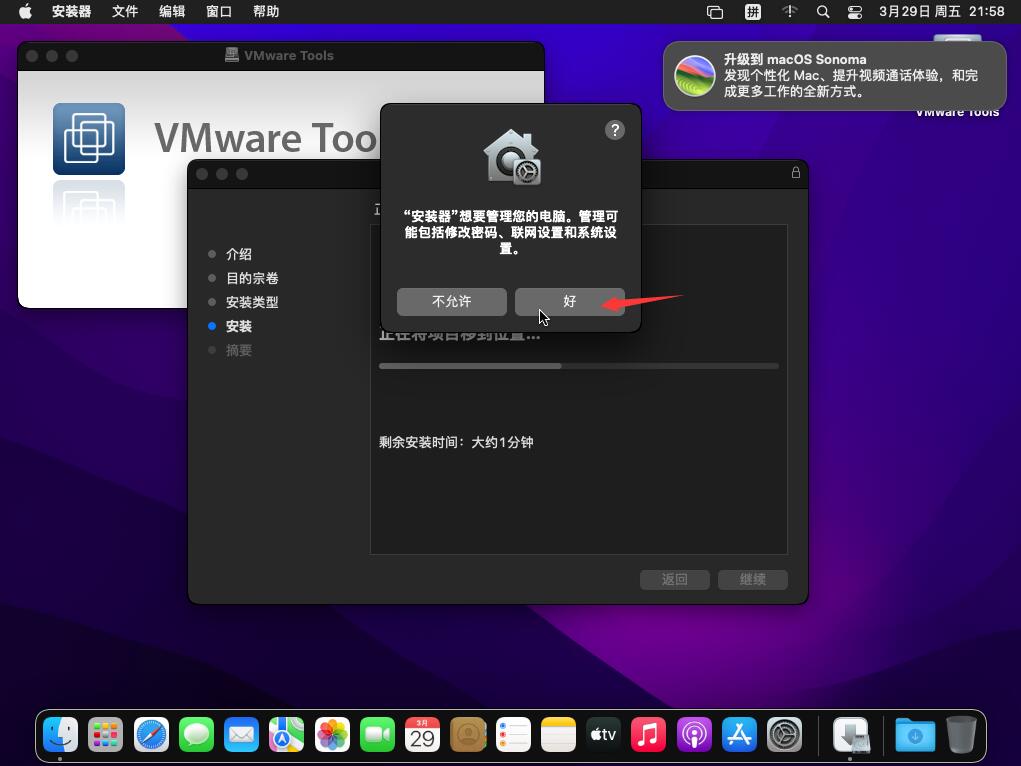Open Spotlight search in the menu bar
The height and width of the screenshot is (766, 1021).
(x=823, y=12)
